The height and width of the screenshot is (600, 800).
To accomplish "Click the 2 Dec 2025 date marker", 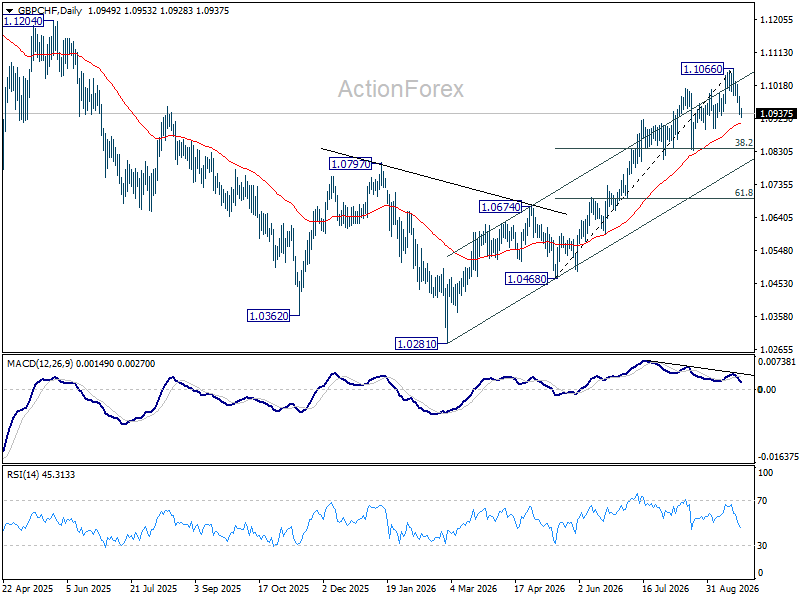I will [345, 588].
